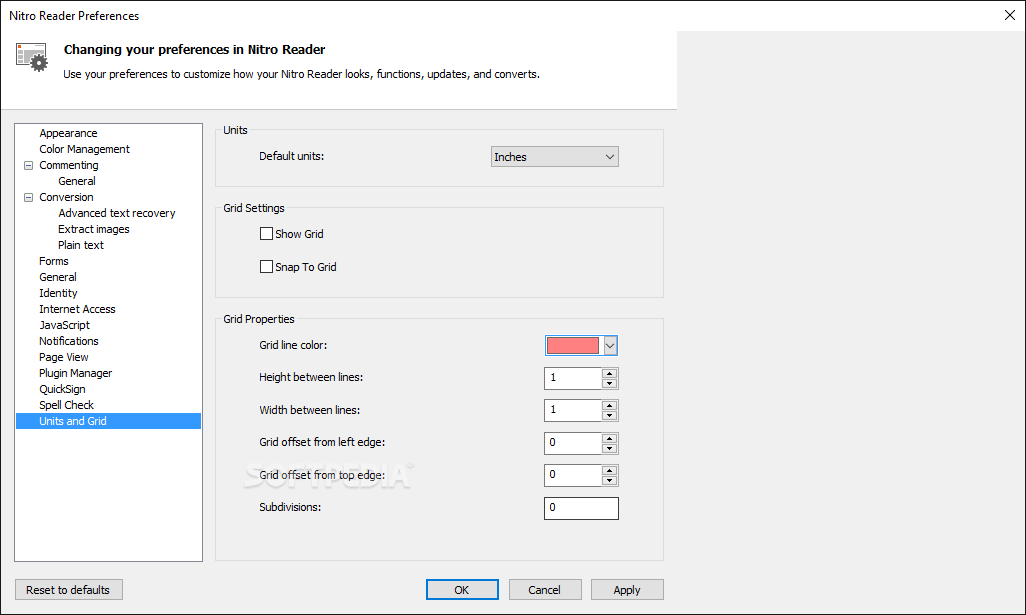Increase Height between lines value
The width and height of the screenshot is (1026, 615).
(609, 373)
